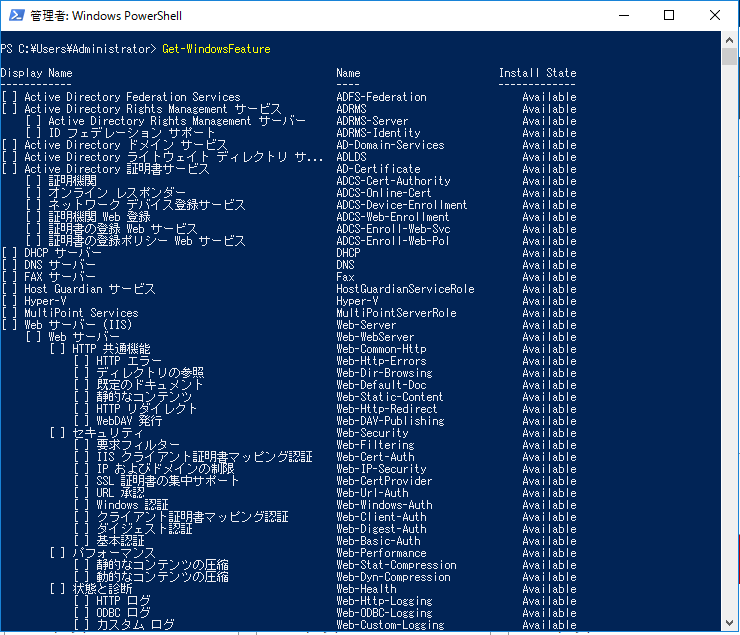This screenshot has height=635, width=740.
Task: Click the DHCP サーバー checkbox brackets
Action: tap(9, 253)
